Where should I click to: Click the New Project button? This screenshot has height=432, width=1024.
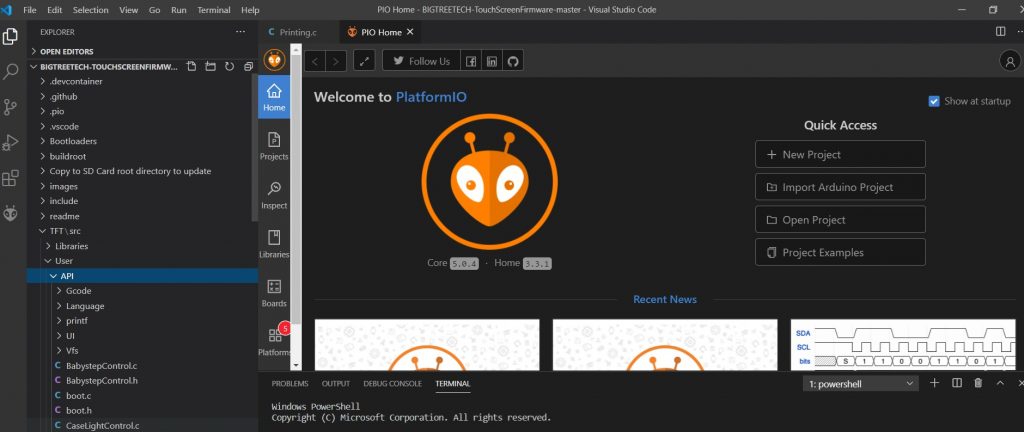click(x=840, y=155)
